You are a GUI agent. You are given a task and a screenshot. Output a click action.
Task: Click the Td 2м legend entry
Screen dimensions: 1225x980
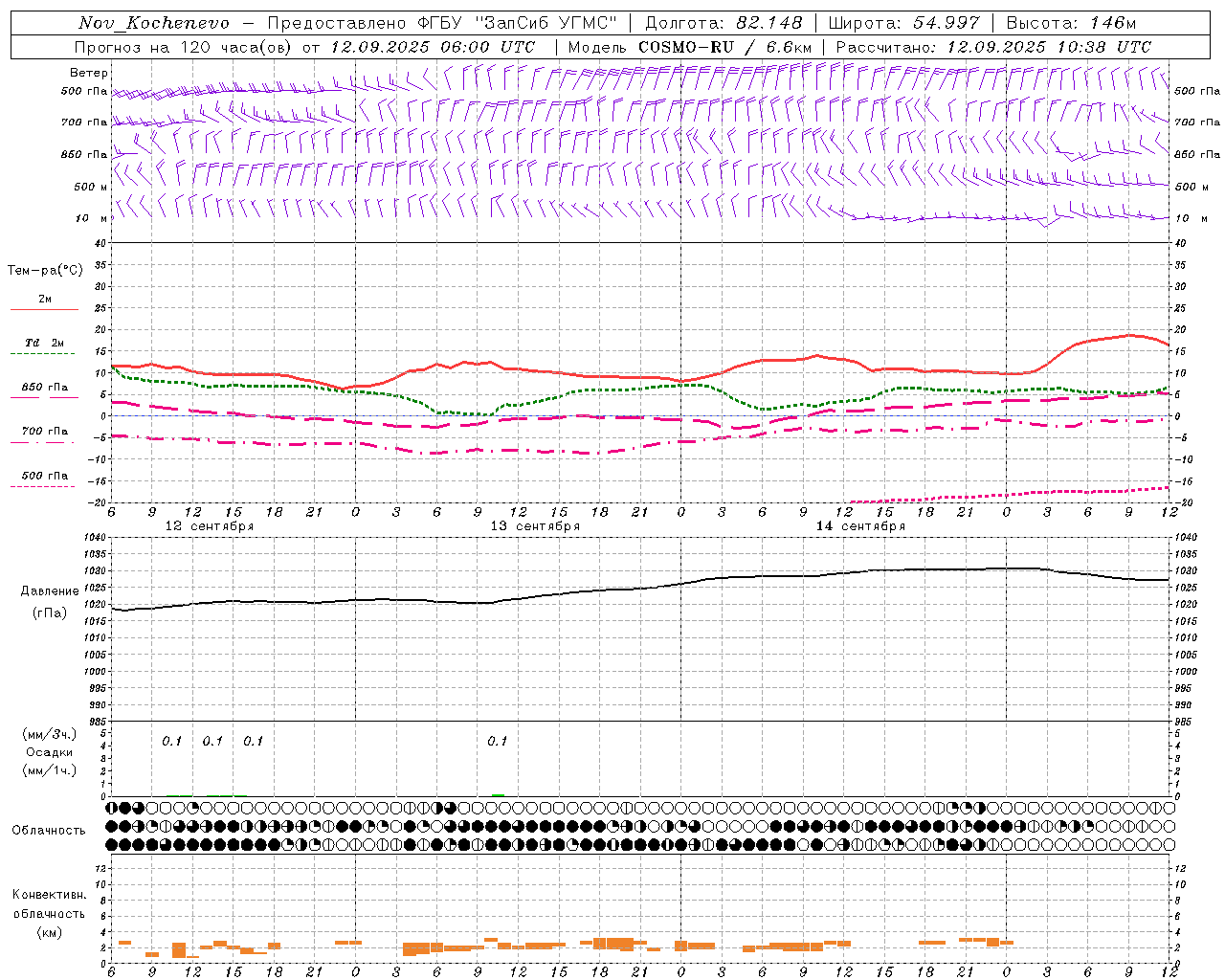[x=45, y=343]
